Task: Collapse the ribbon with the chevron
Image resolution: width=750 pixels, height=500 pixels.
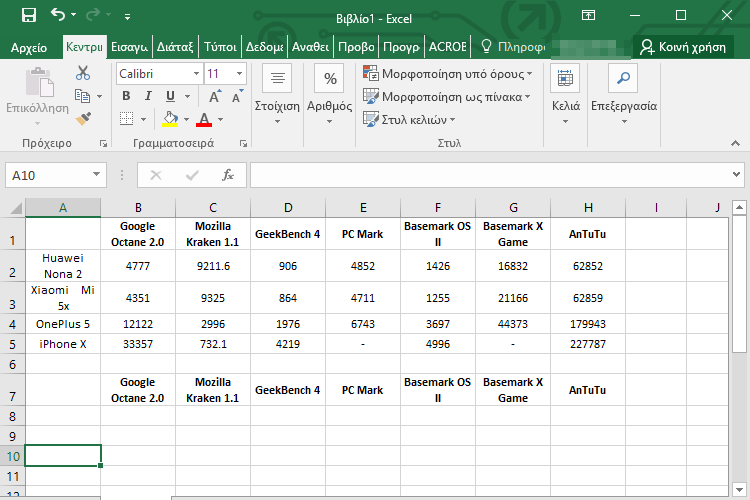Action: pos(735,144)
